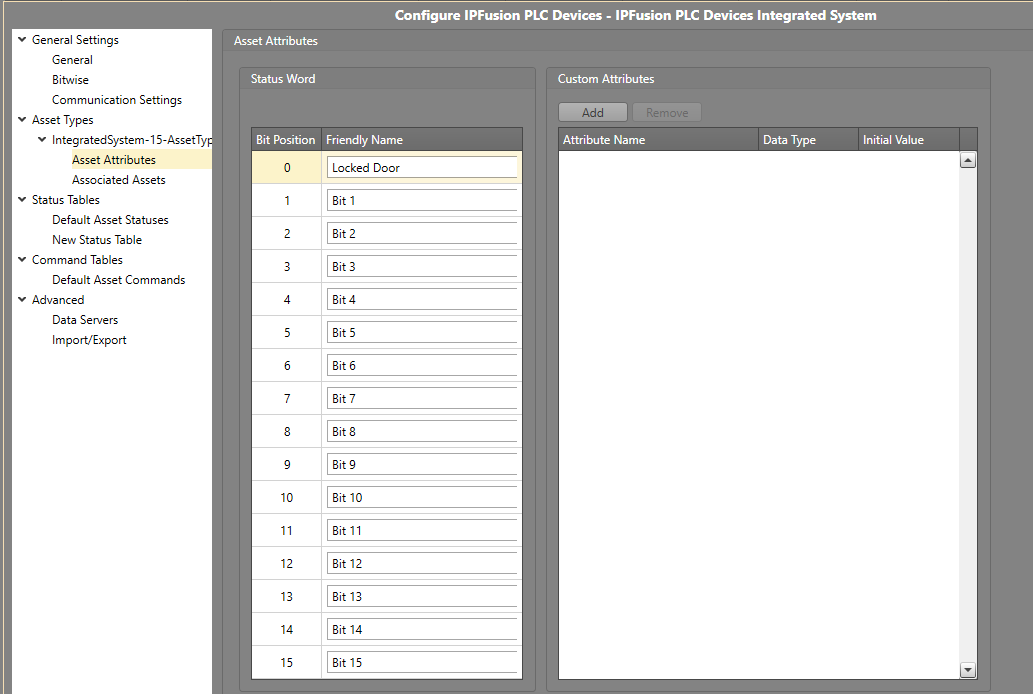Open the Import/Export page
The image size is (1033, 694).
[x=89, y=340]
